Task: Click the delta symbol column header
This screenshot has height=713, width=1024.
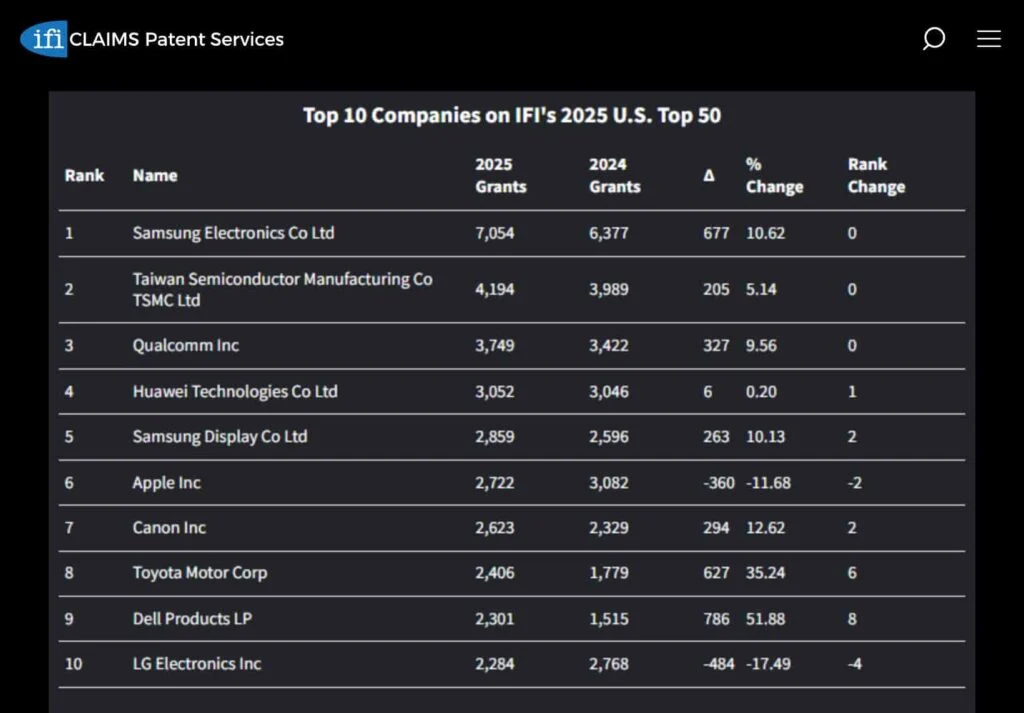Action: pyautogui.click(x=709, y=176)
